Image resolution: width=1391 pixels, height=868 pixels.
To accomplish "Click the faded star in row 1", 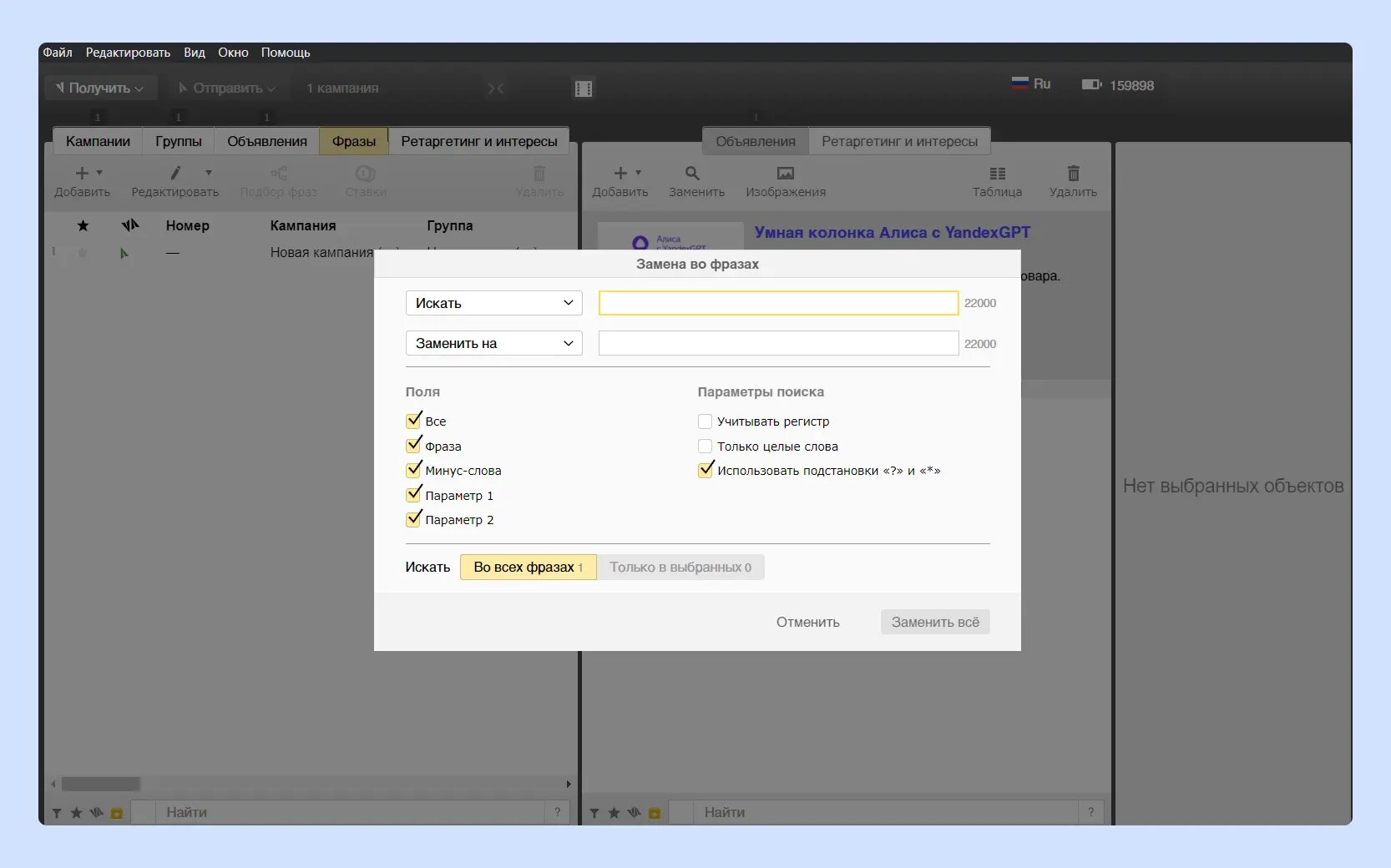I will 83,253.
